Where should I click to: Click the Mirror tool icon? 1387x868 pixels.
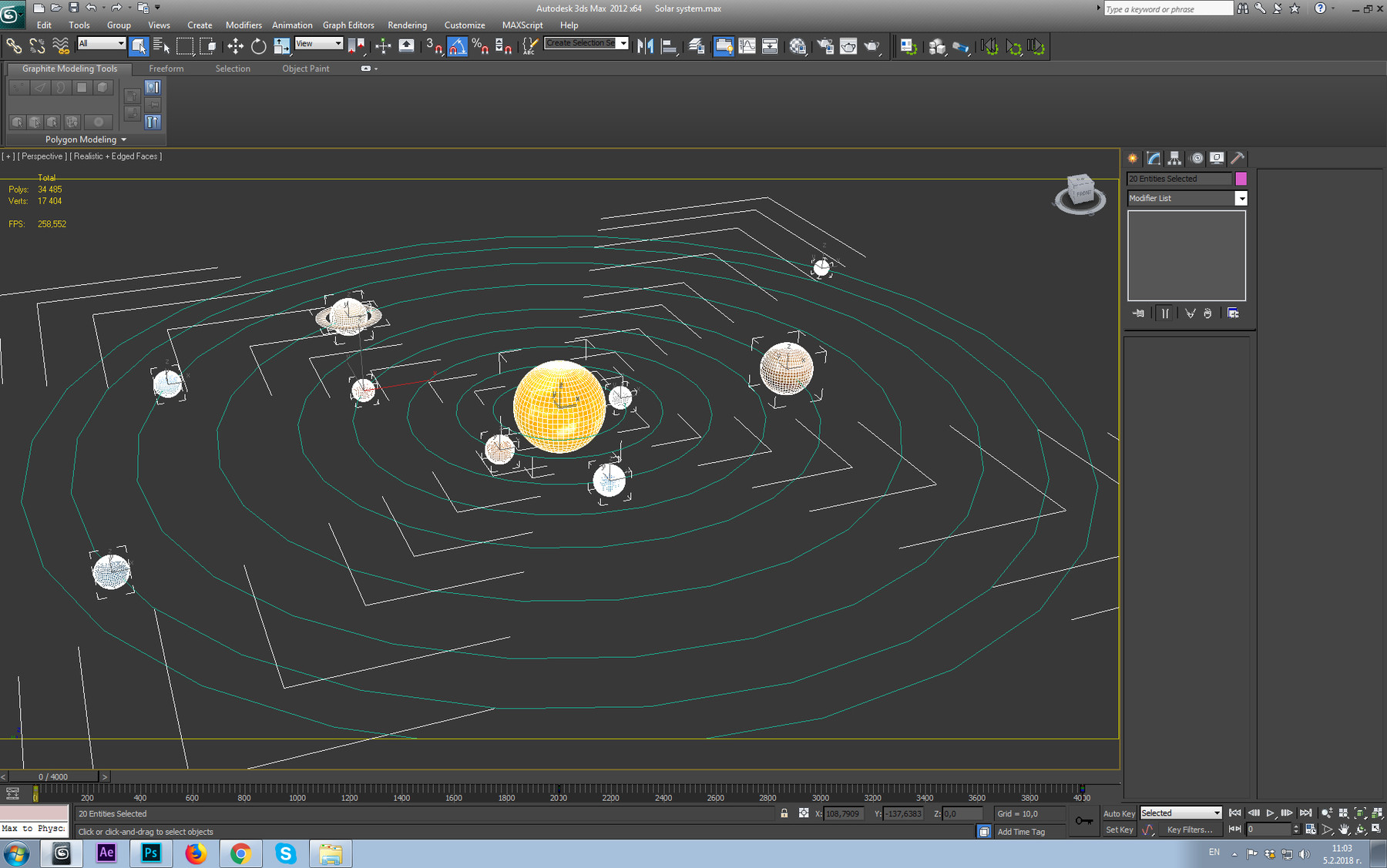645,46
